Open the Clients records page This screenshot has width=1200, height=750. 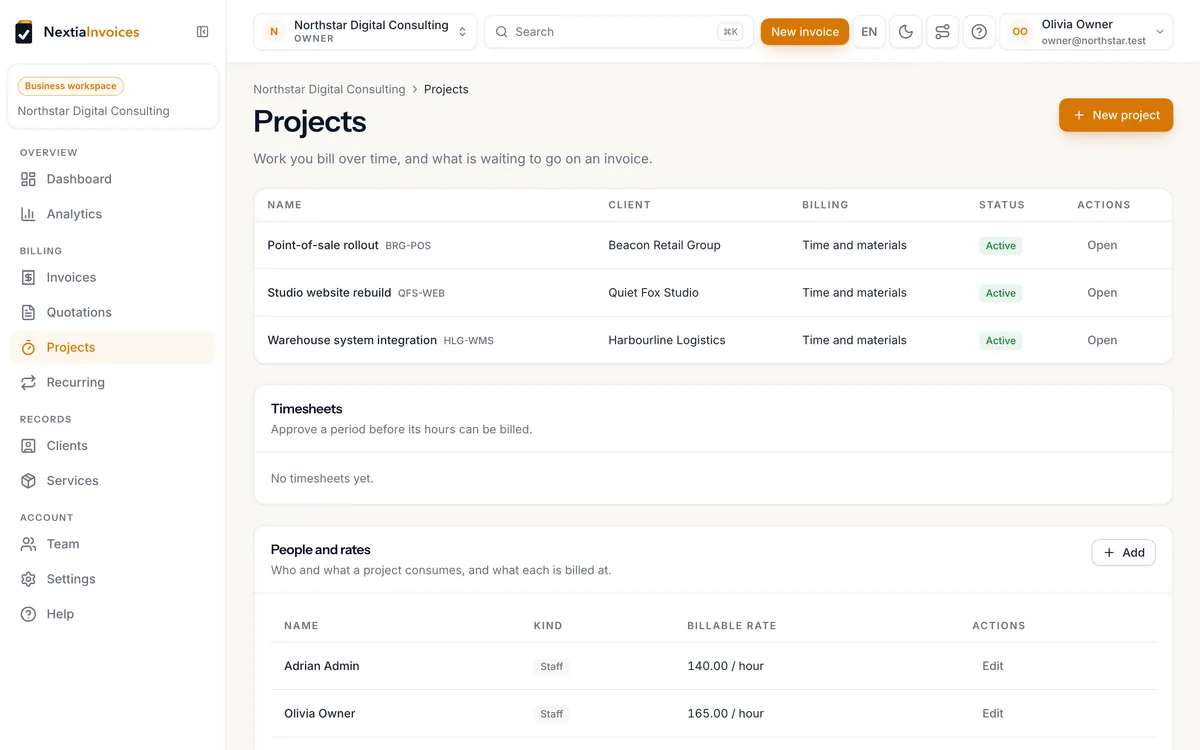[113, 446]
